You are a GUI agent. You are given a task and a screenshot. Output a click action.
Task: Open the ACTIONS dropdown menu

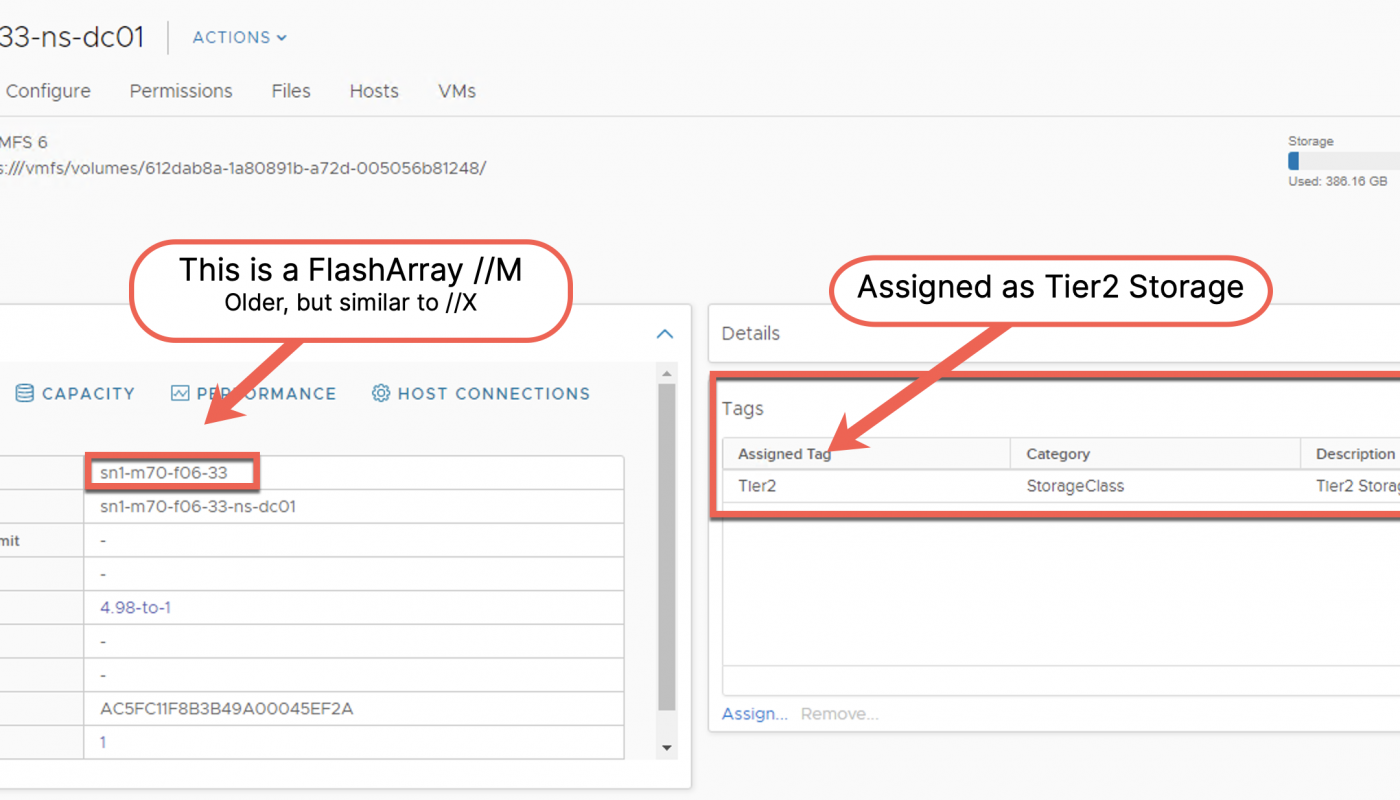pyautogui.click(x=239, y=37)
